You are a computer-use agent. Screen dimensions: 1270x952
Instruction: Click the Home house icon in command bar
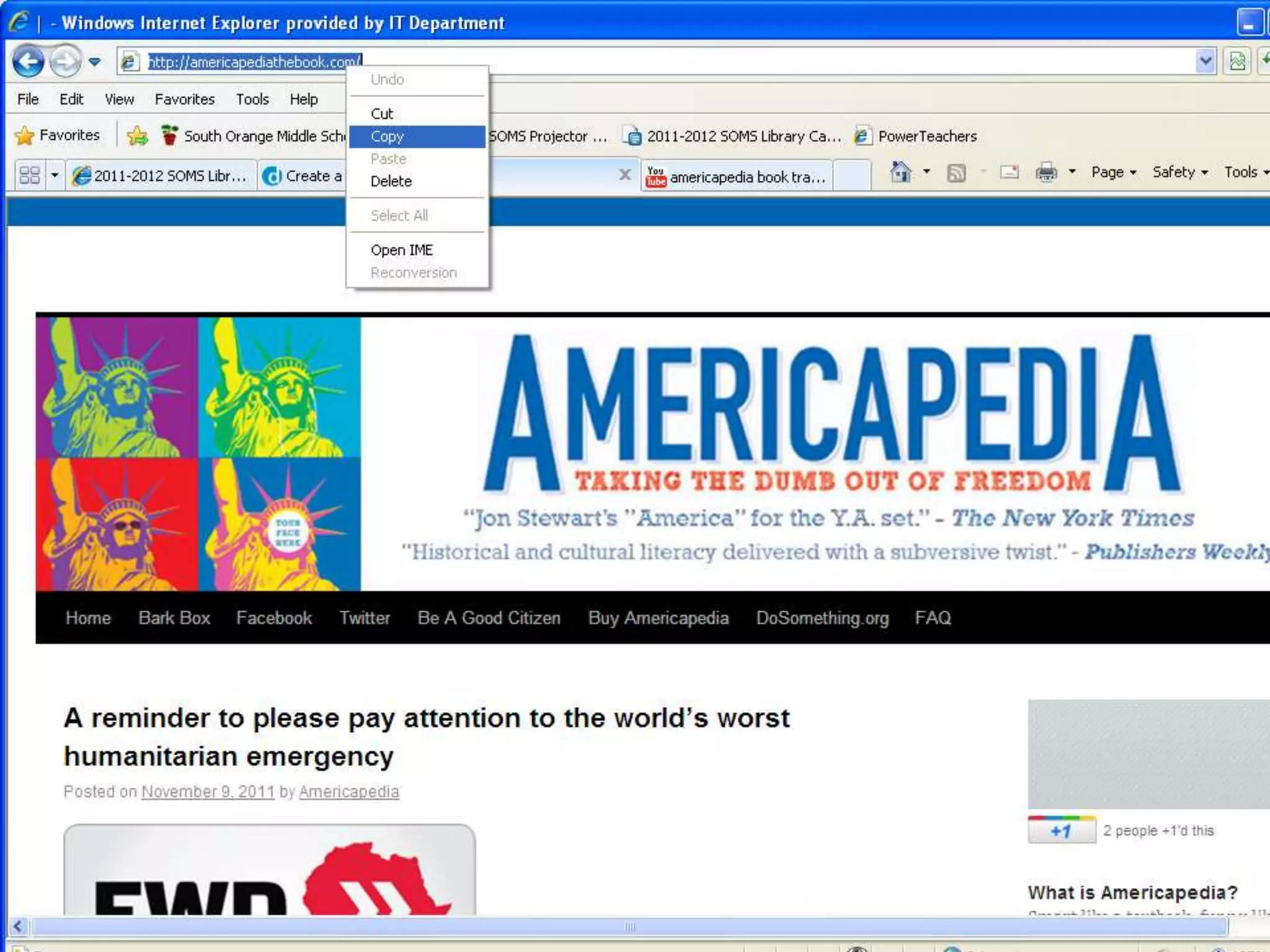[x=900, y=172]
